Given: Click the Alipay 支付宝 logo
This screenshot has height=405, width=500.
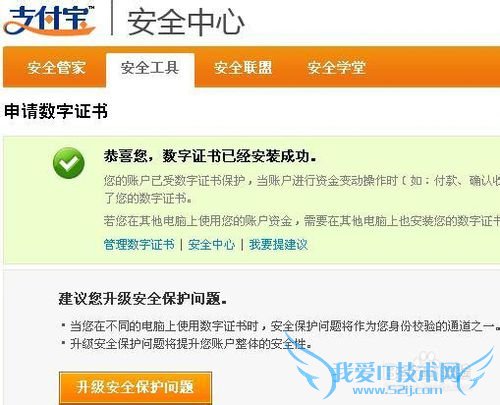Looking at the screenshot, I should [x=49, y=19].
